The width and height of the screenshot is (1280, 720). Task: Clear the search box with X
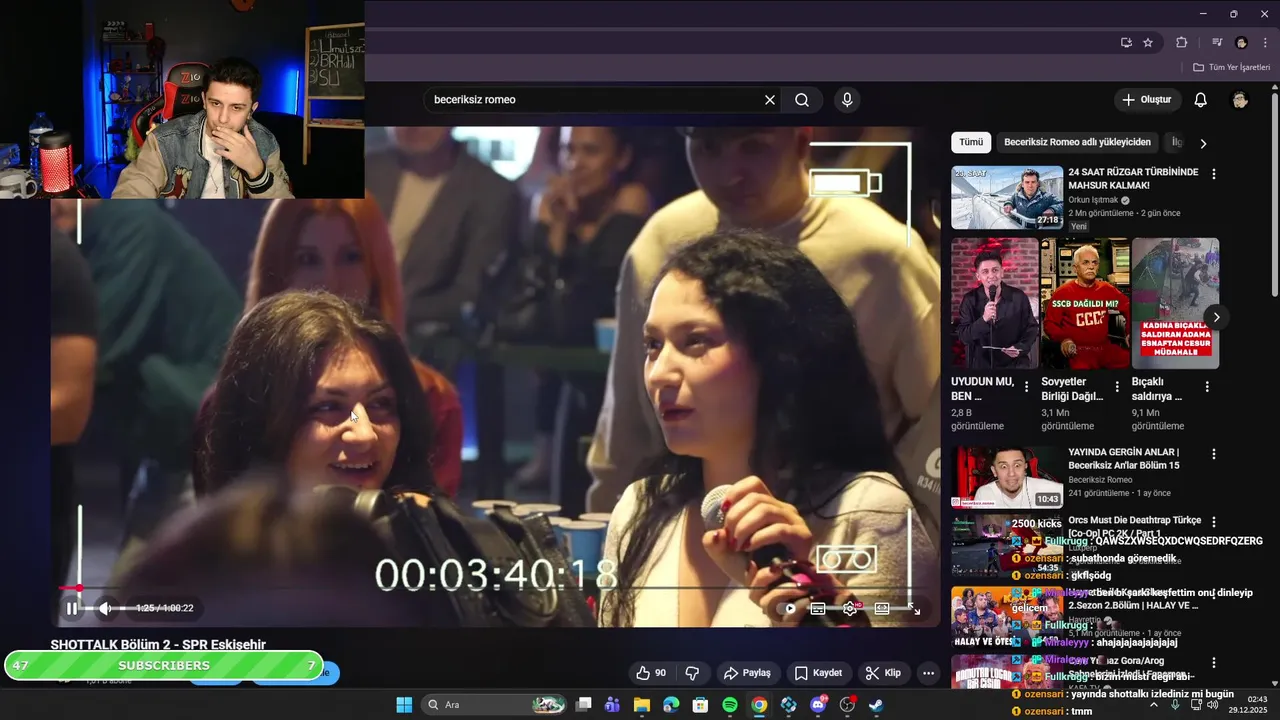click(x=770, y=100)
